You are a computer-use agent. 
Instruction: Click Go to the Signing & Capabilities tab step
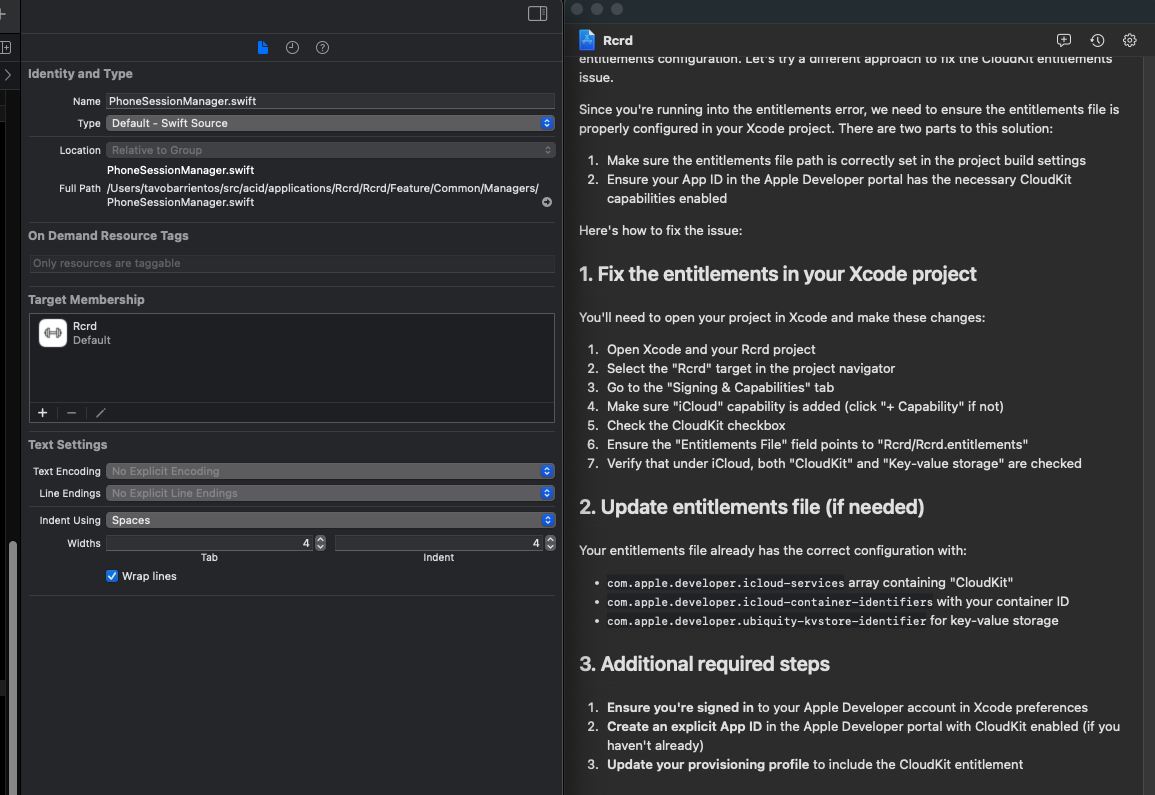(720, 388)
